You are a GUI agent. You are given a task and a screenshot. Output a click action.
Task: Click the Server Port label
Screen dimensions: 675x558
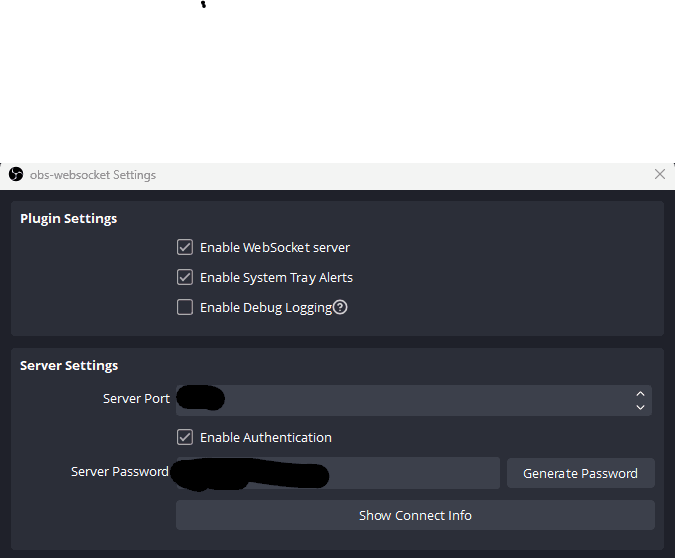136,399
